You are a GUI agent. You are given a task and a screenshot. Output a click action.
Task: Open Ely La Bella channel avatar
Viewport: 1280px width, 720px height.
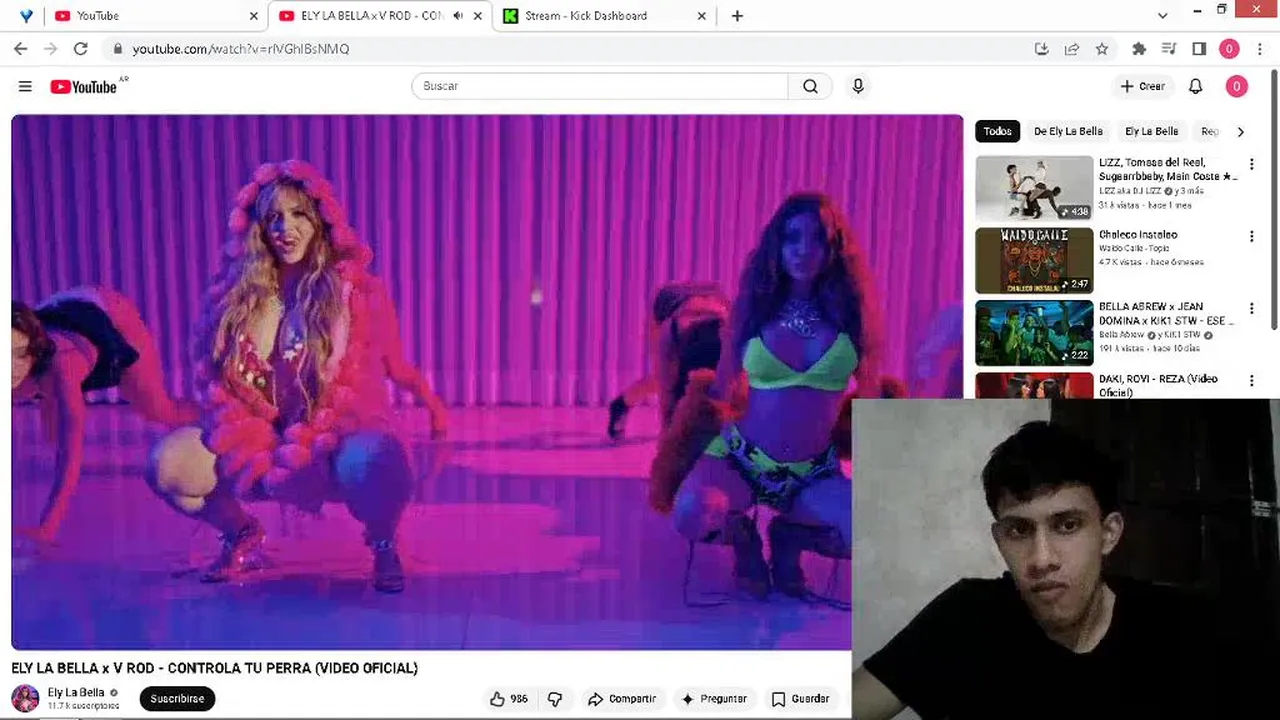(x=25, y=698)
